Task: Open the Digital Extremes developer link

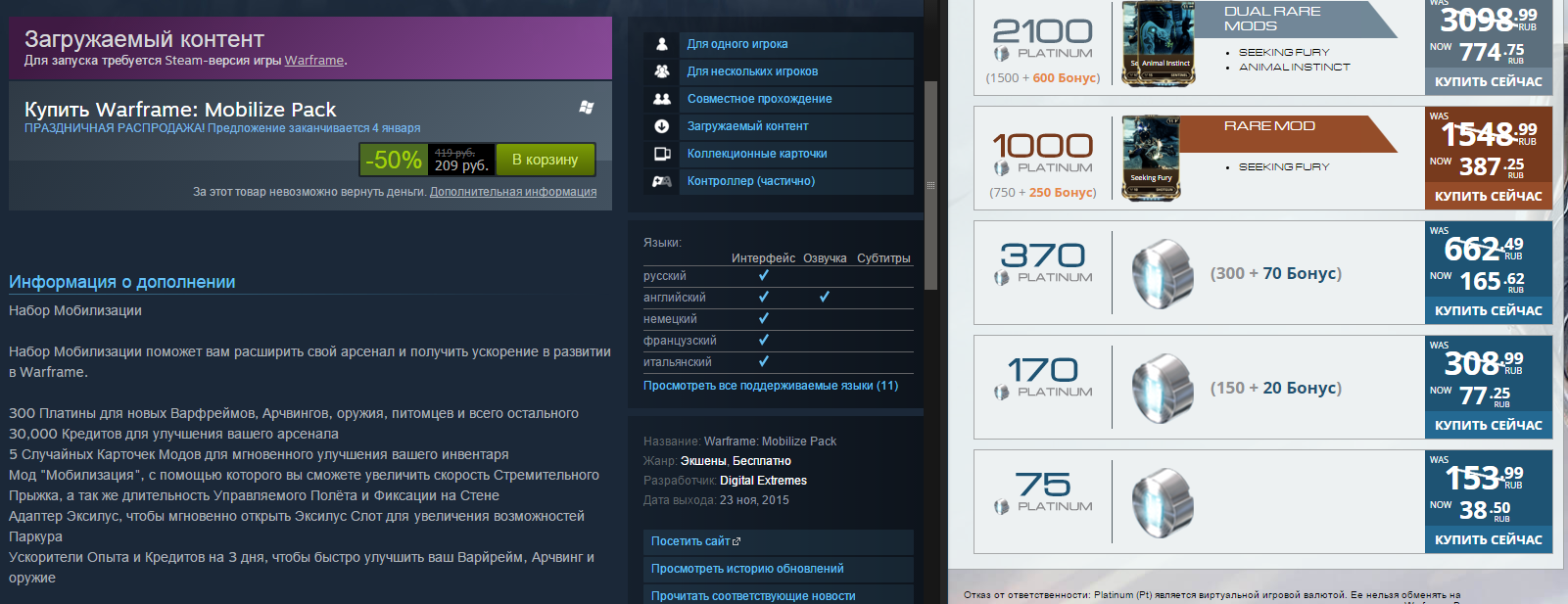Action: click(x=763, y=481)
